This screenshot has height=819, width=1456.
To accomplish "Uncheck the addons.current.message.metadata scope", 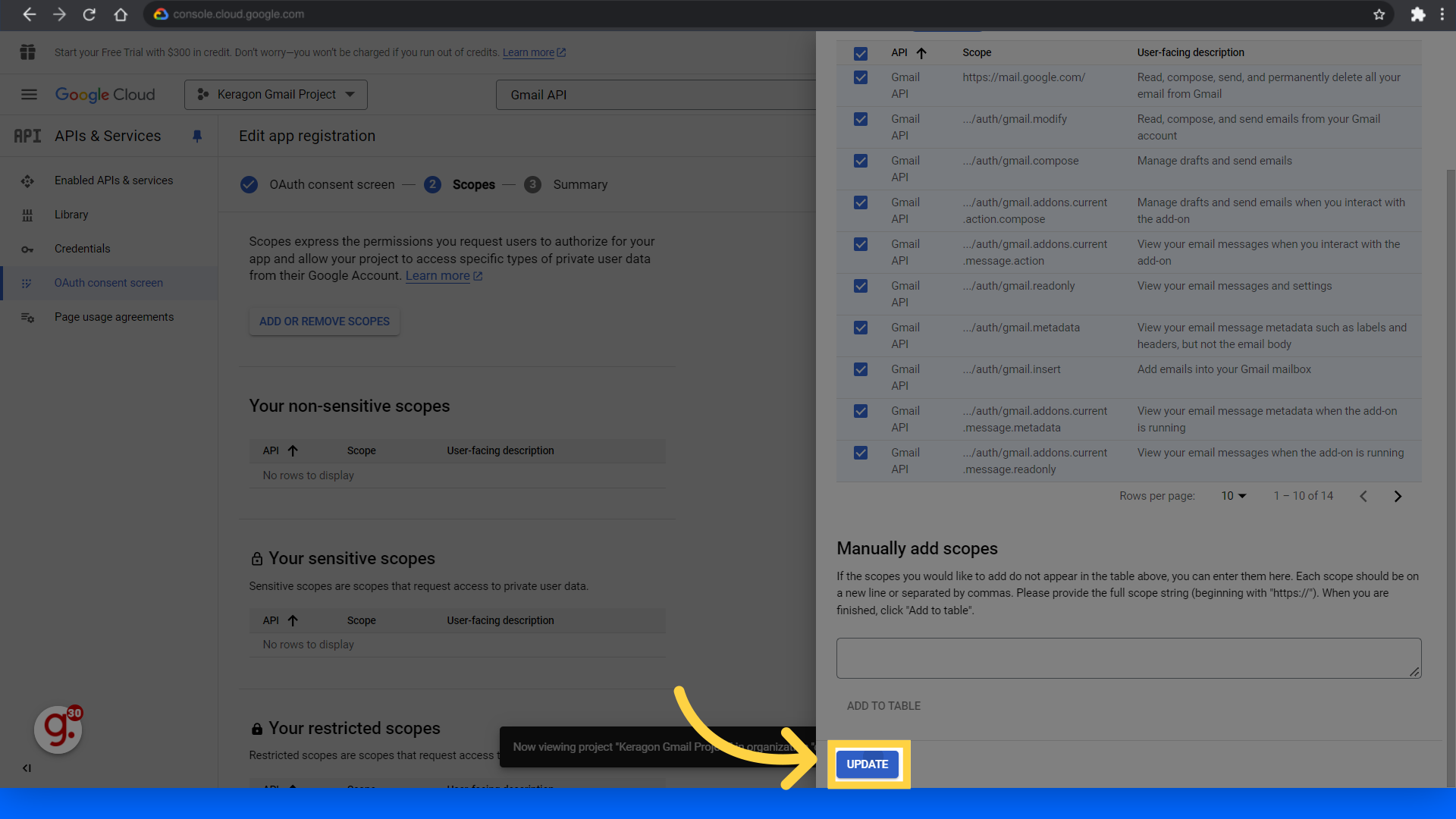I will coord(861,411).
